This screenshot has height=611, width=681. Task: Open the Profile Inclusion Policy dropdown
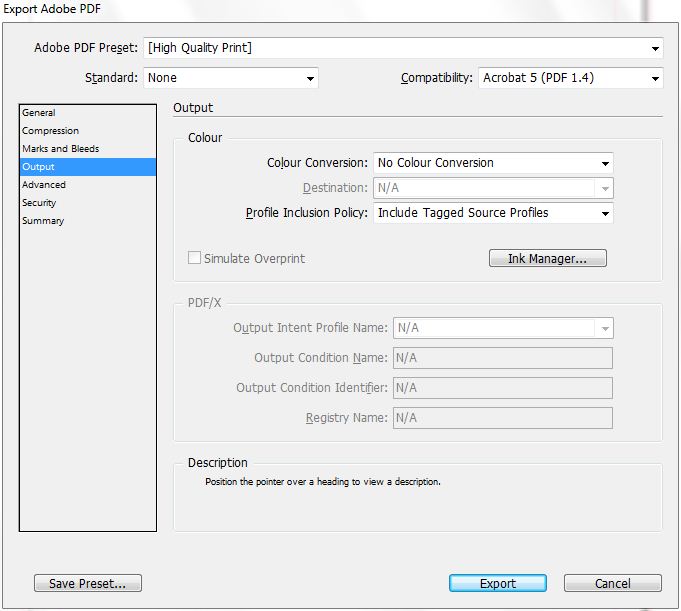click(493, 213)
